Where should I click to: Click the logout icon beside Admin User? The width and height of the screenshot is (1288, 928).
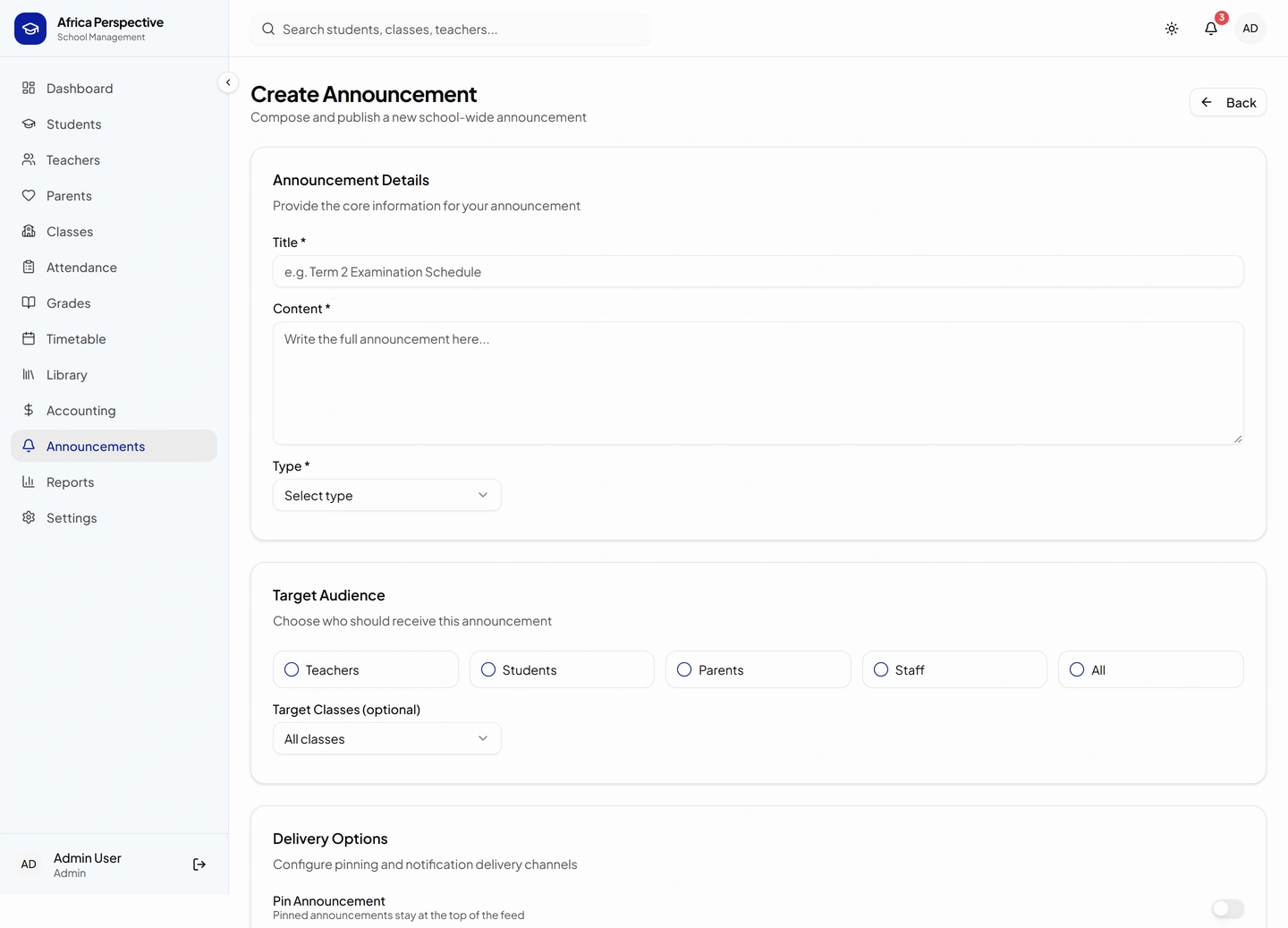(x=199, y=864)
